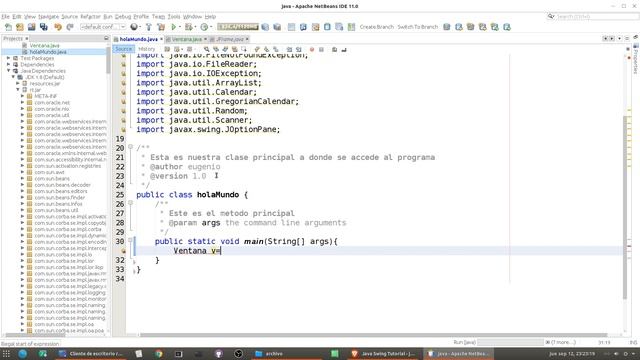Click the Clean and Build icon
This screenshot has height=360, width=640.
click(161, 27)
